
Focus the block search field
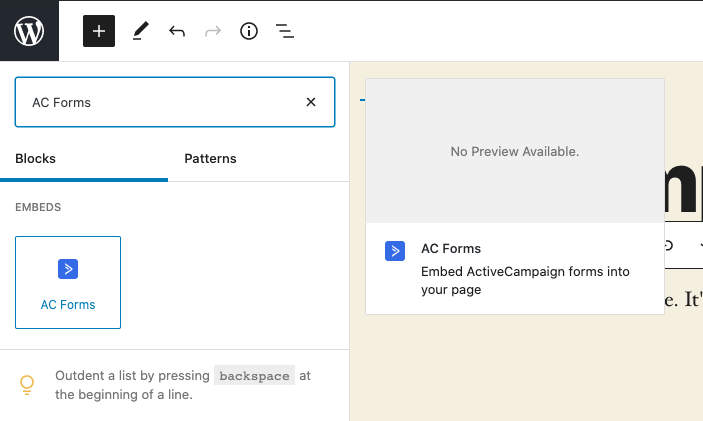pyautogui.click(x=175, y=102)
